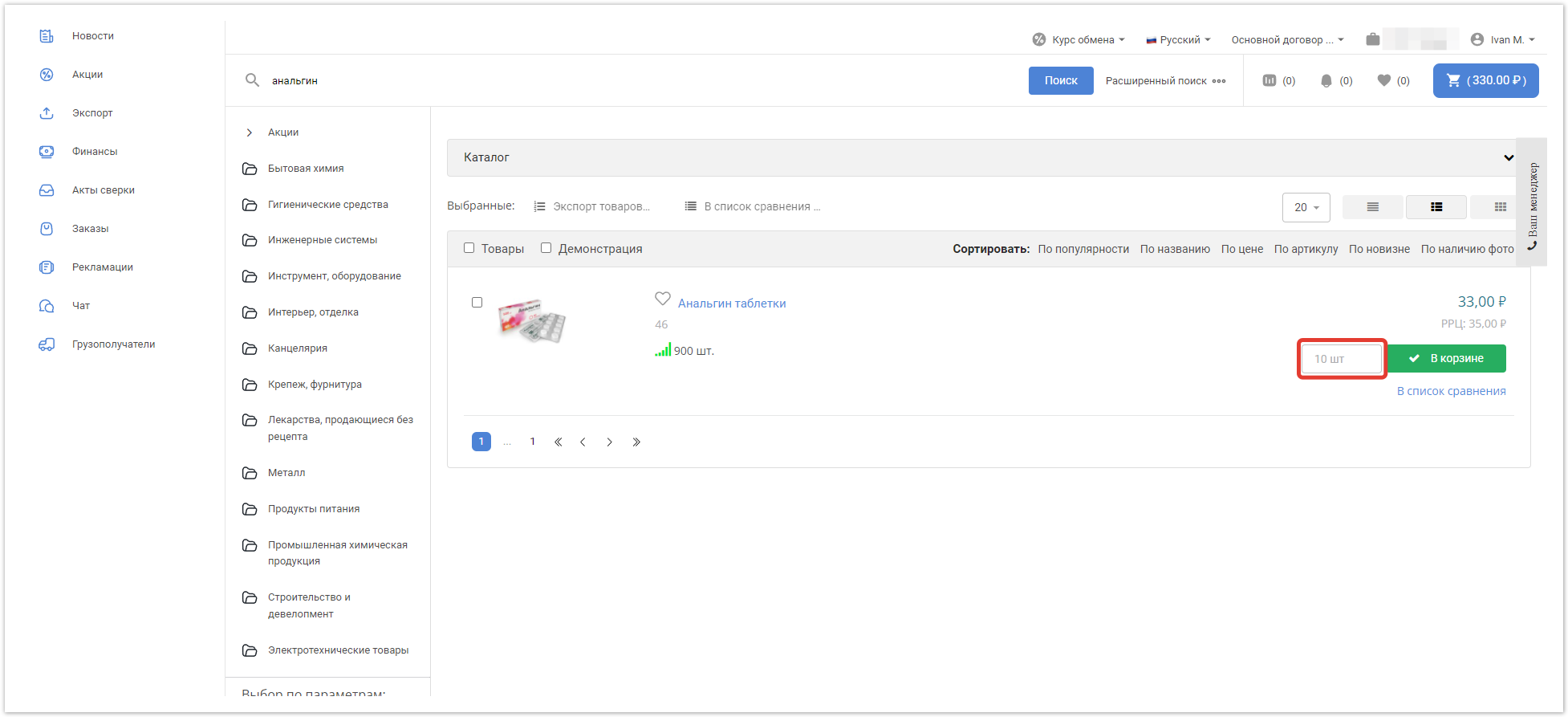The image size is (1568, 717).
Task: Click the favorites heart icon in header
Action: (x=1384, y=80)
